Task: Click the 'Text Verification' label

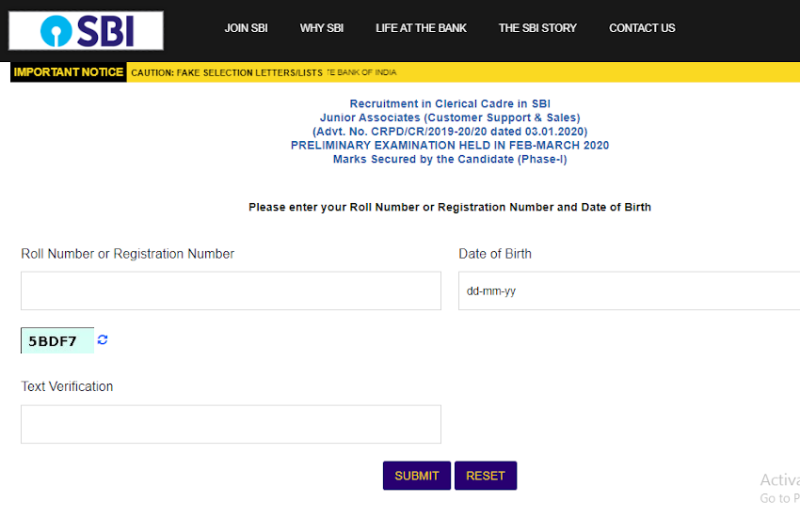Action: pyautogui.click(x=67, y=386)
